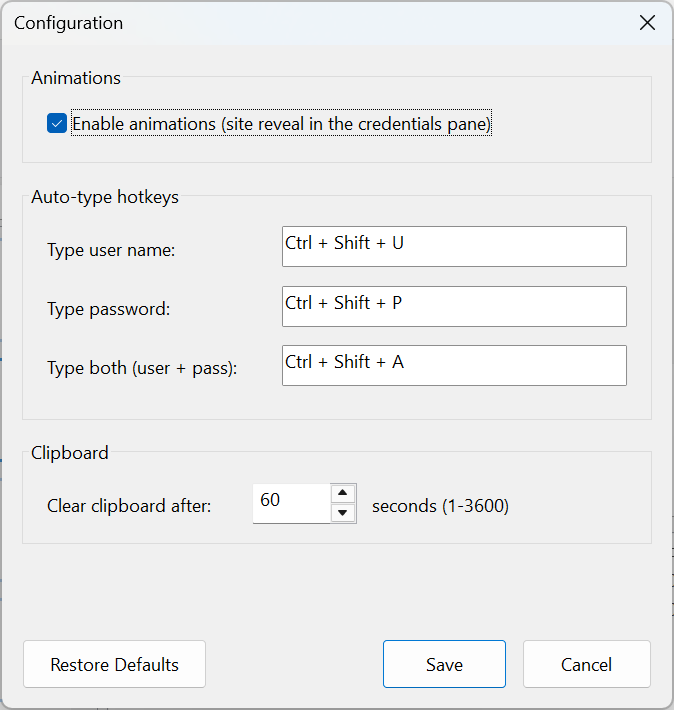Close the Configuration window
674x710 pixels.
(x=647, y=22)
